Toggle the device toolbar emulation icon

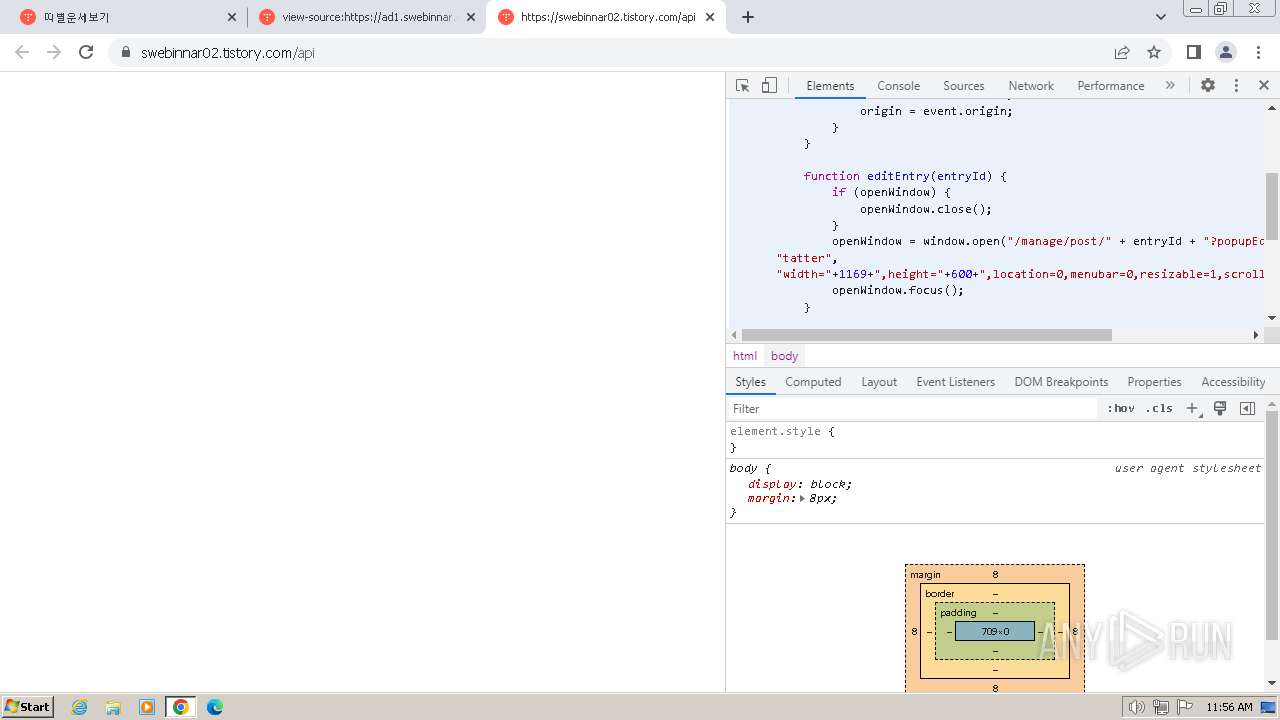point(769,86)
